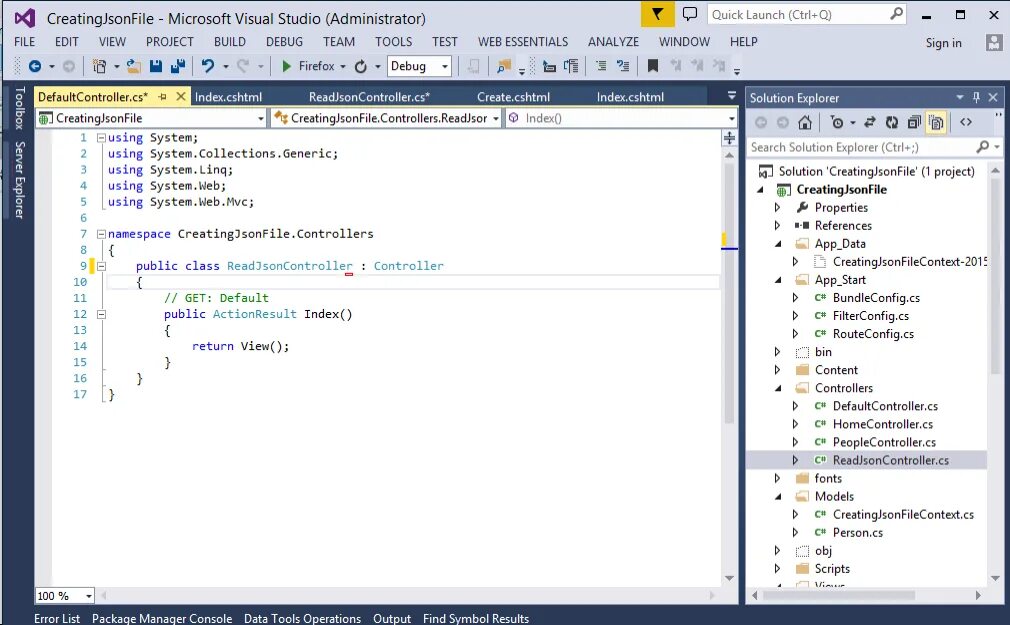Refresh the Solution Explorer

point(891,122)
